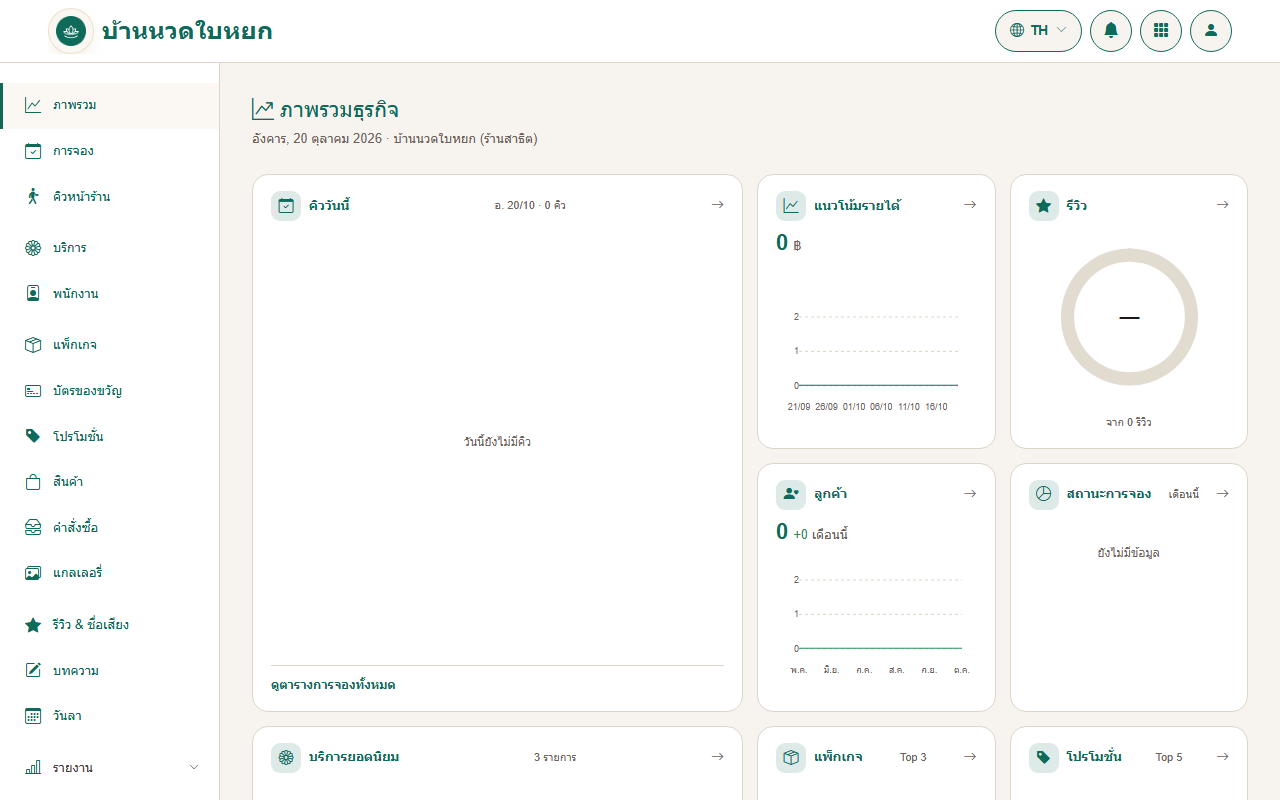Open the language selector TH dropdown

click(1038, 30)
